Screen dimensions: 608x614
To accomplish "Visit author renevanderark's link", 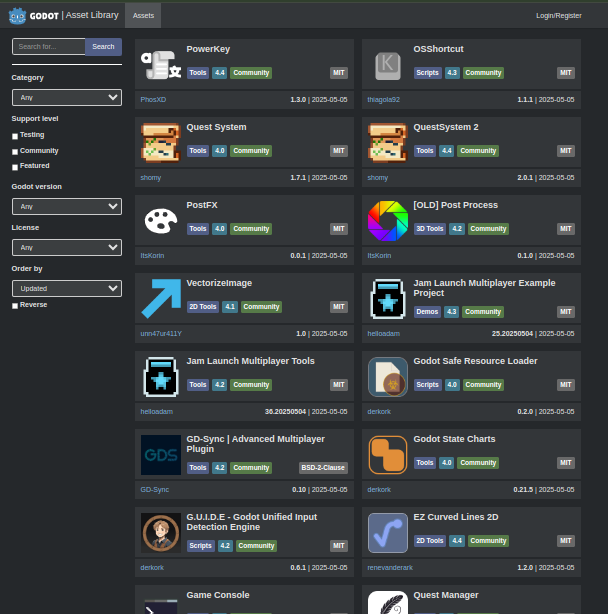I will click(x=390, y=567).
